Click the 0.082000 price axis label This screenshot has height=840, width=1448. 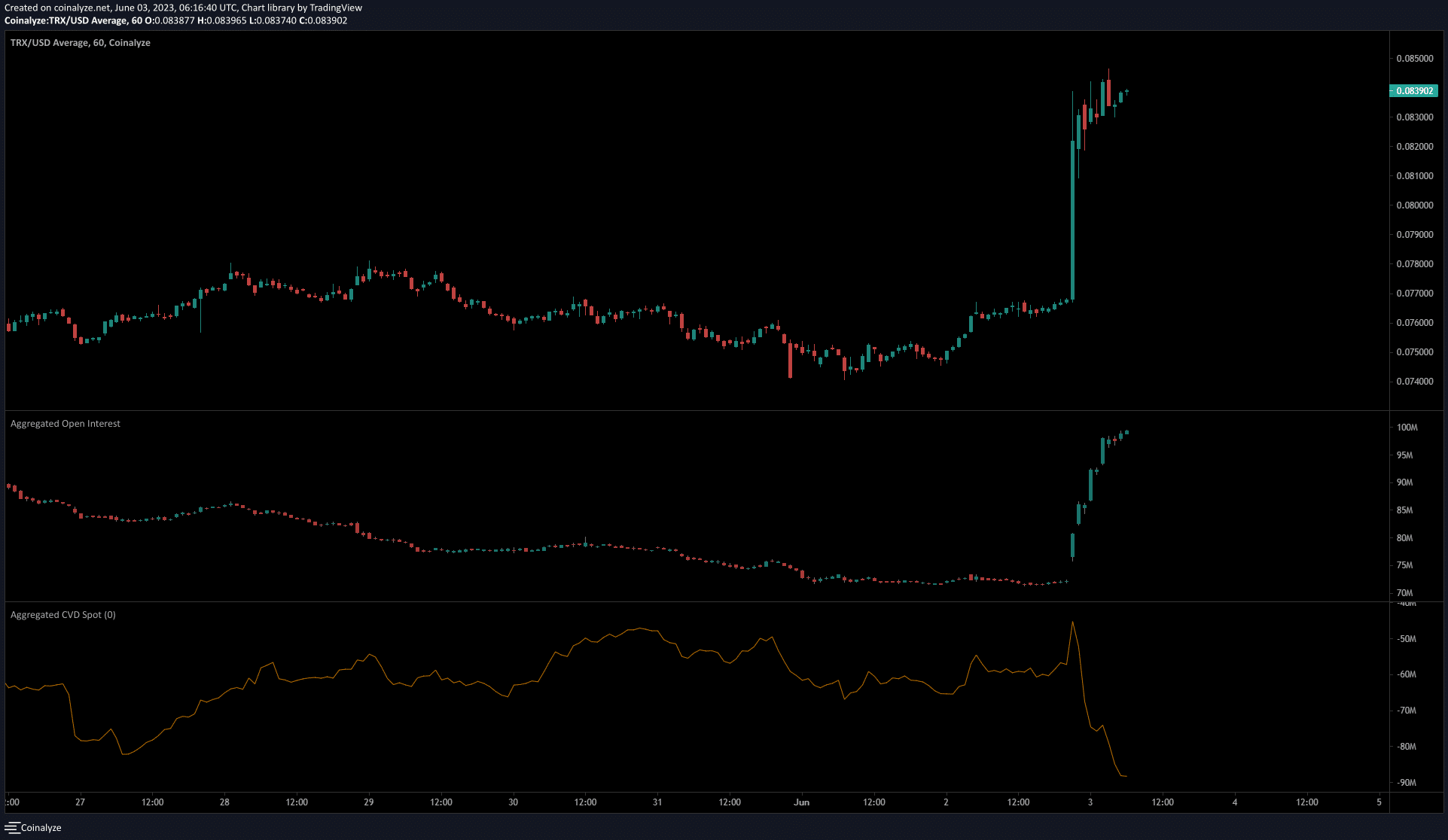coord(1415,147)
